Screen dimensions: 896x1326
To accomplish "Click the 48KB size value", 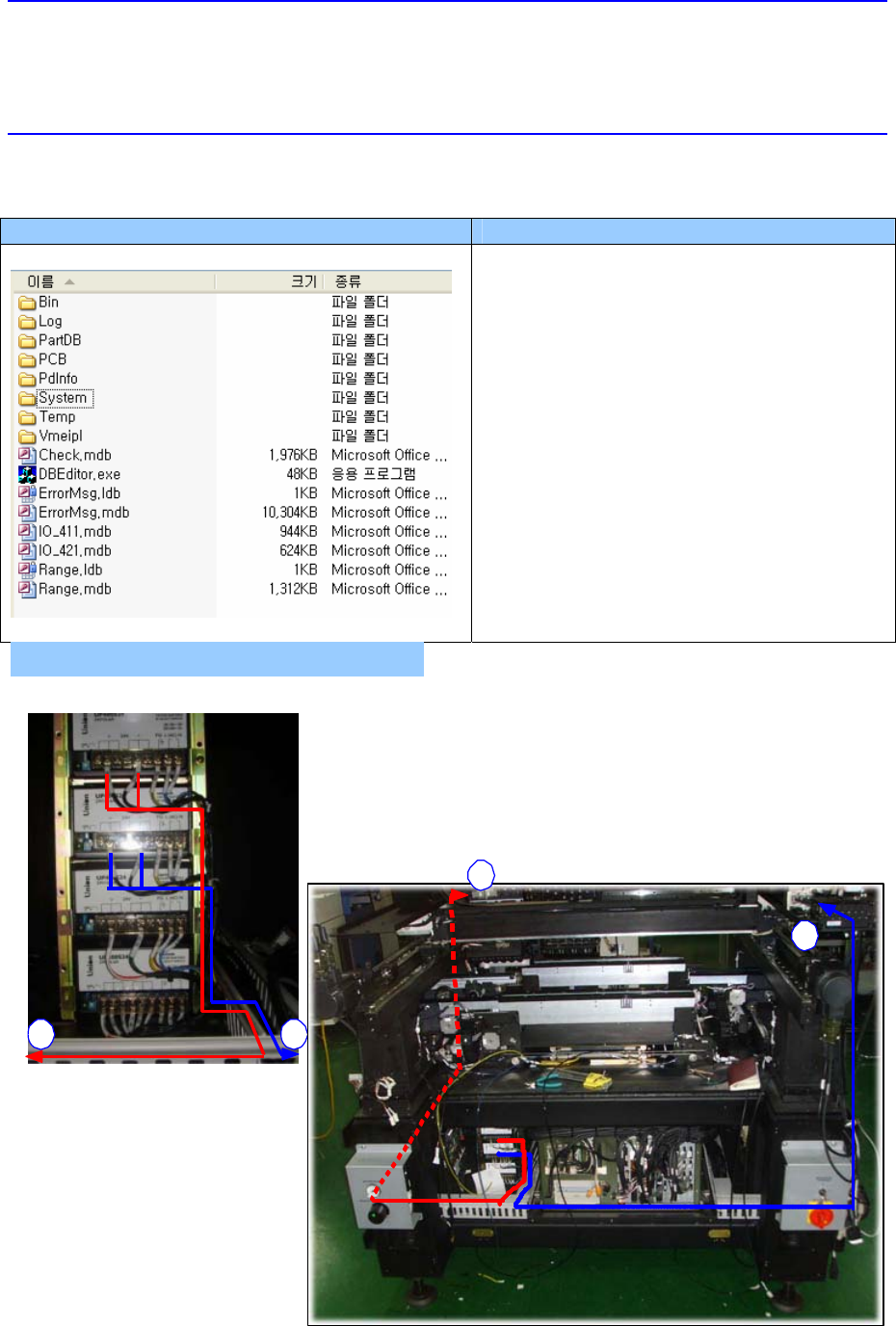I will click(302, 474).
